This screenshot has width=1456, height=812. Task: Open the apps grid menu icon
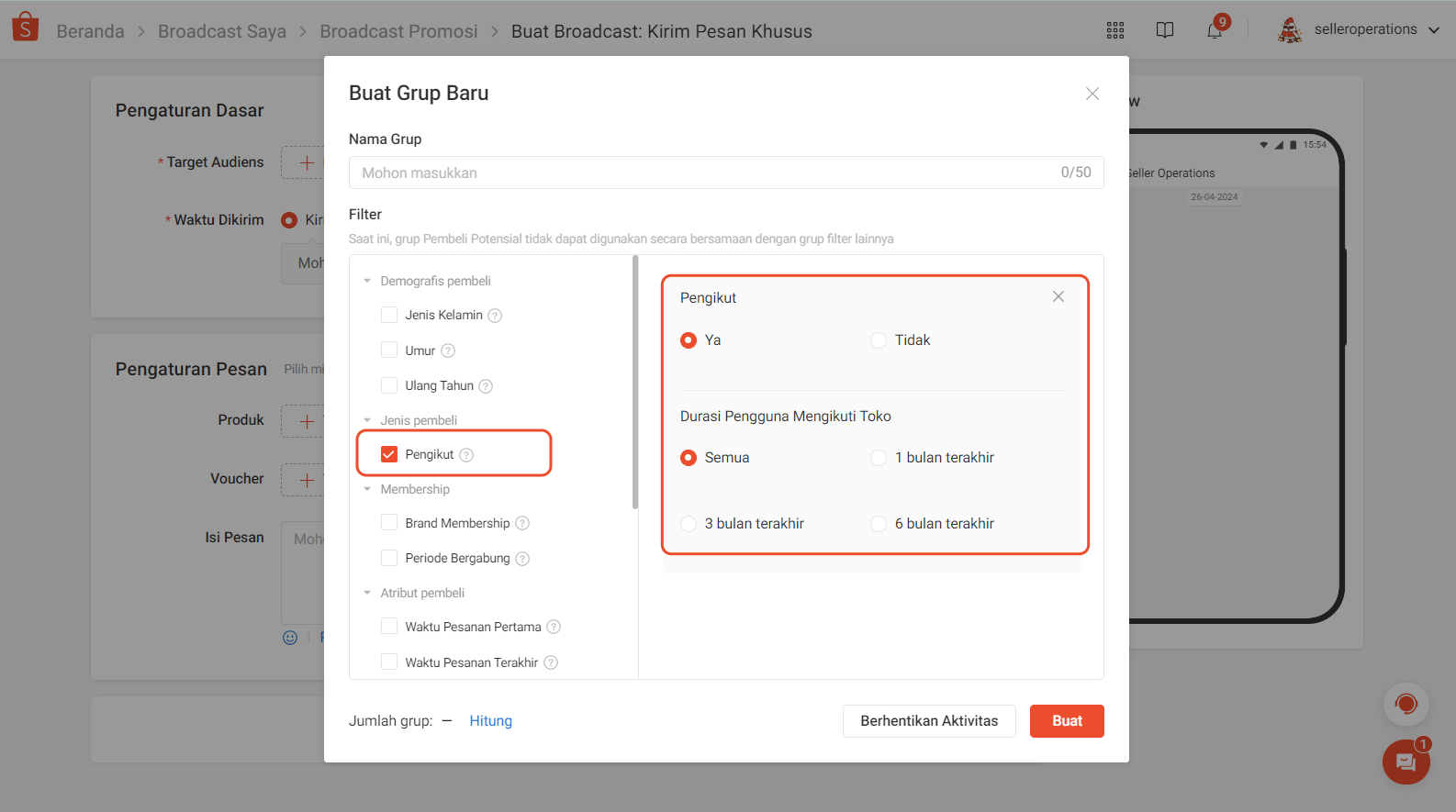1114,30
